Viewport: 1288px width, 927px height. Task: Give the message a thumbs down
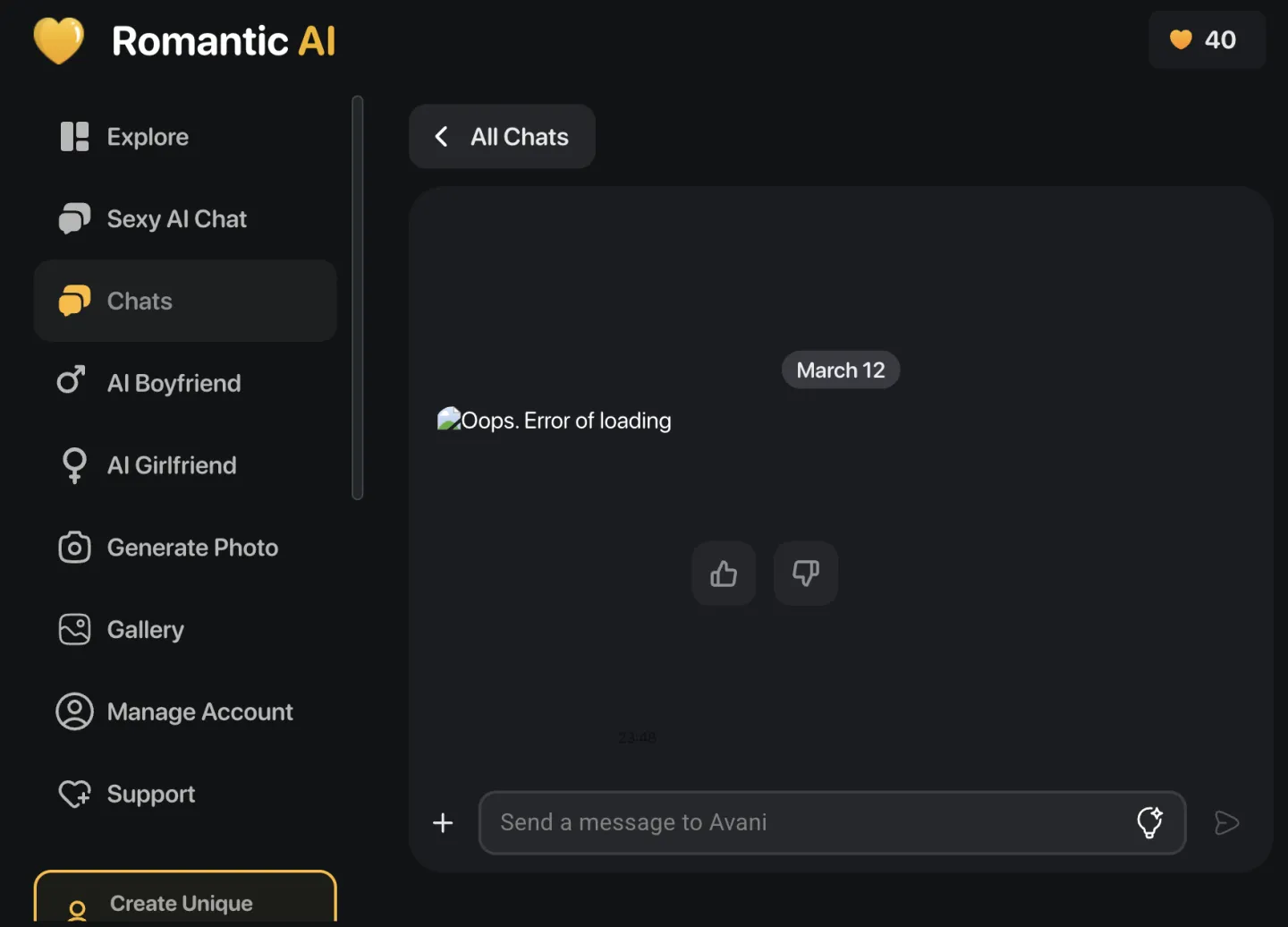click(x=805, y=574)
